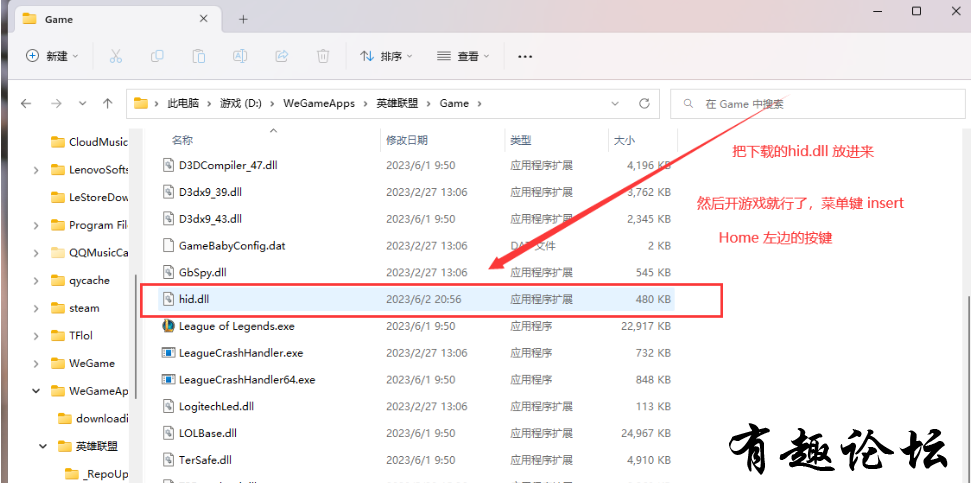Click the Cut scissors icon in toolbar
Screen dimensions: 971x483
tap(115, 56)
